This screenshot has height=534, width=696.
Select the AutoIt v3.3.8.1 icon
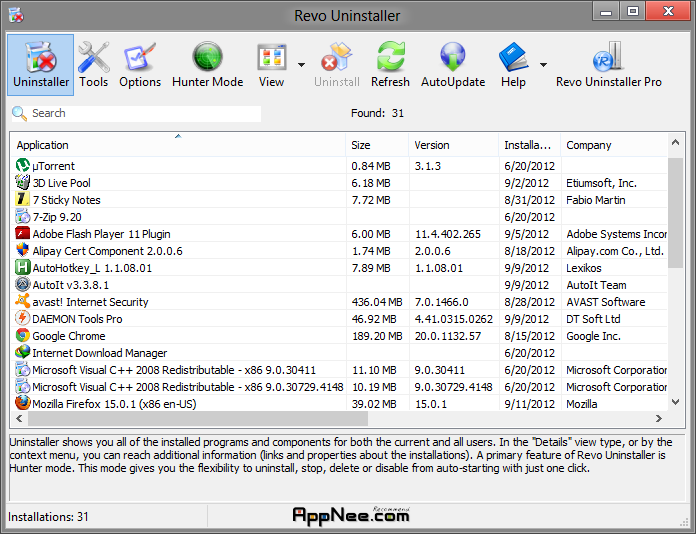pyautogui.click(x=23, y=284)
